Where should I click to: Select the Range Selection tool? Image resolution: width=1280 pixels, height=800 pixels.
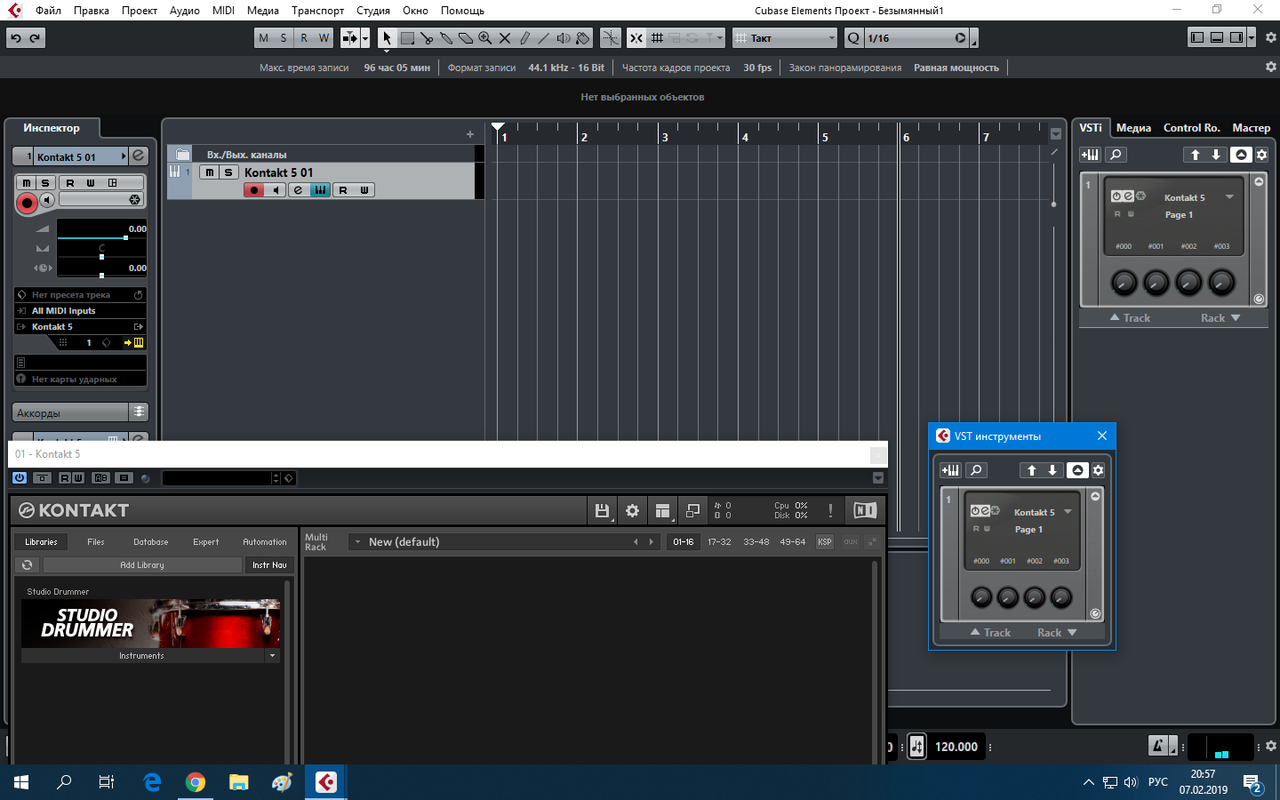pyautogui.click(x=407, y=38)
